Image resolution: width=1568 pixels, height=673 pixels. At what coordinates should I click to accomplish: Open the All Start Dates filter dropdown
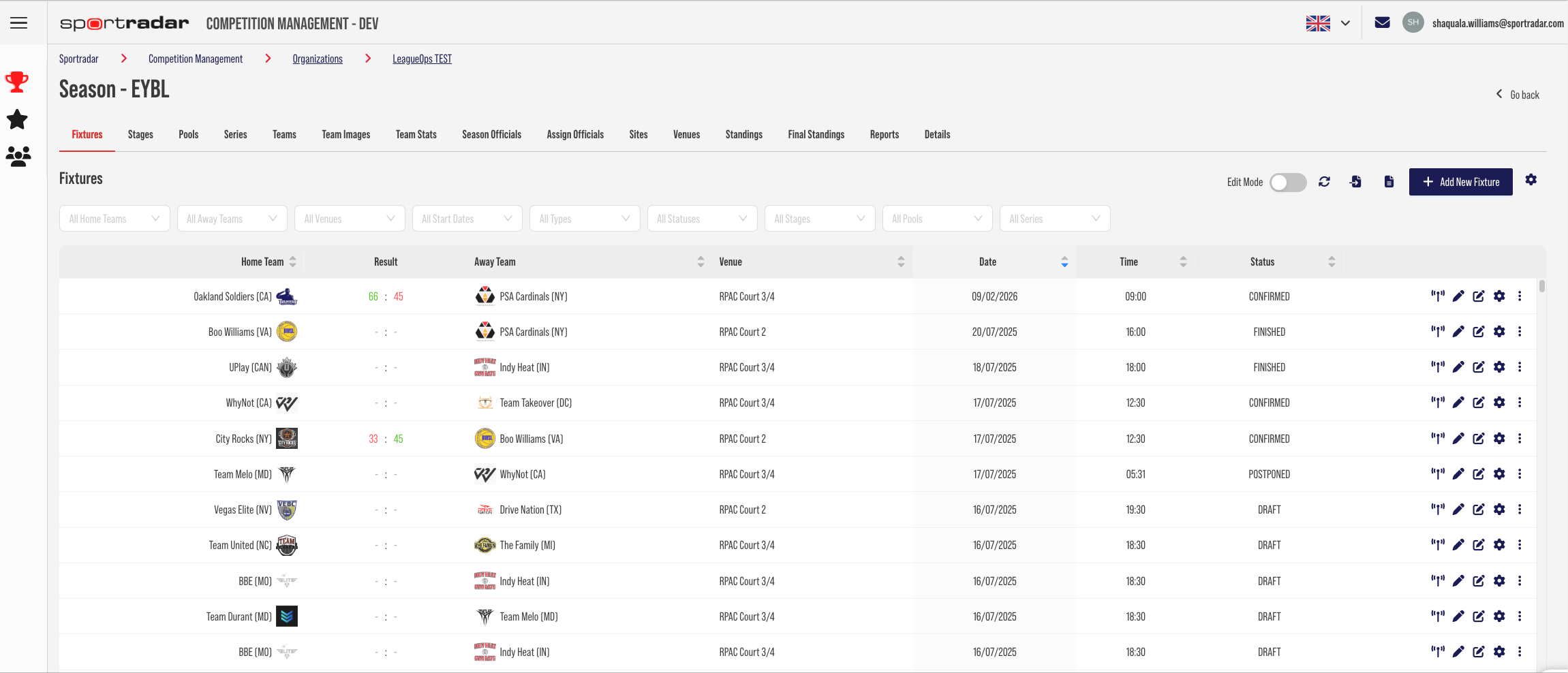467,219
